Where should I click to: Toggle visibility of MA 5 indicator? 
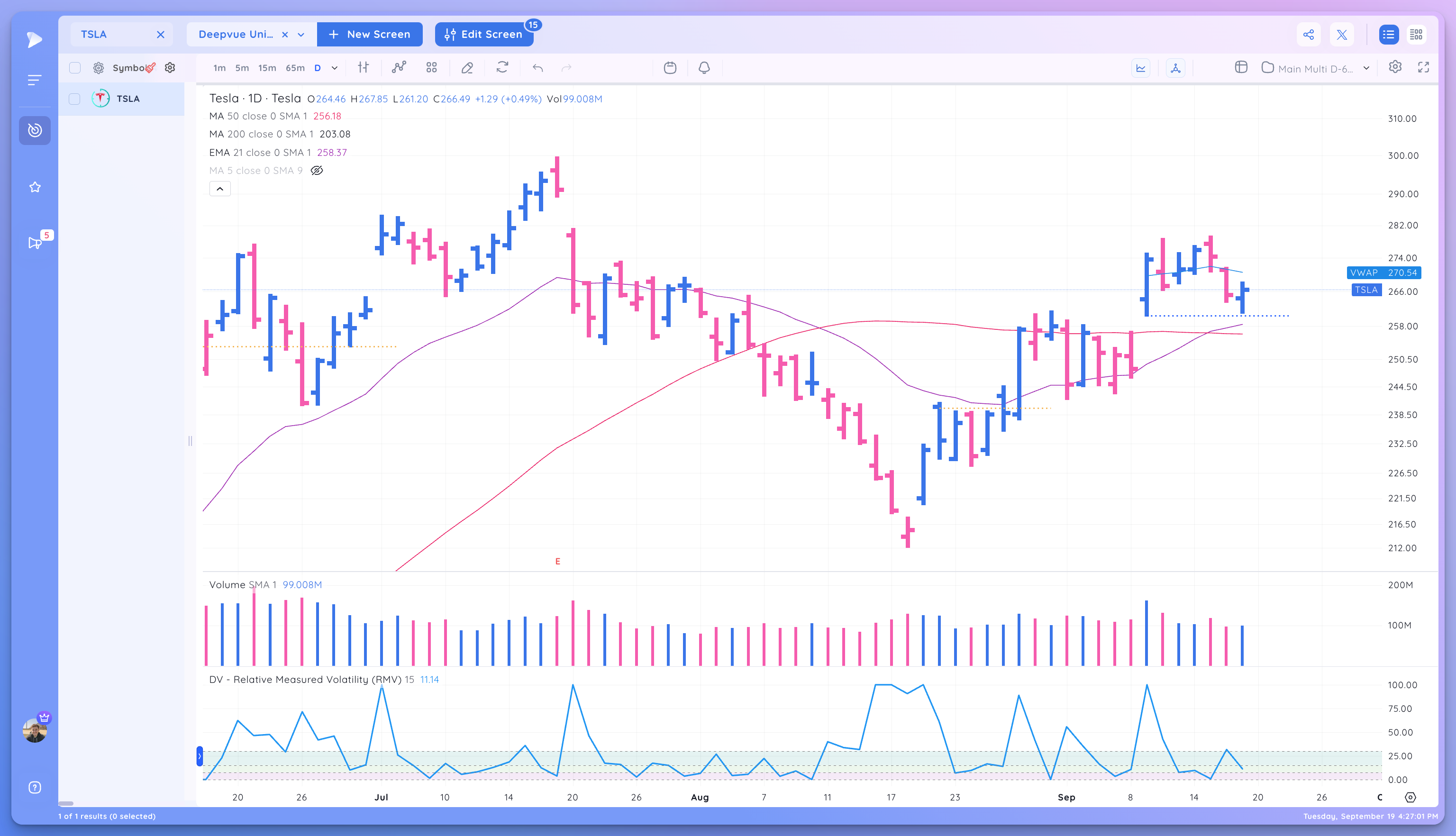317,171
